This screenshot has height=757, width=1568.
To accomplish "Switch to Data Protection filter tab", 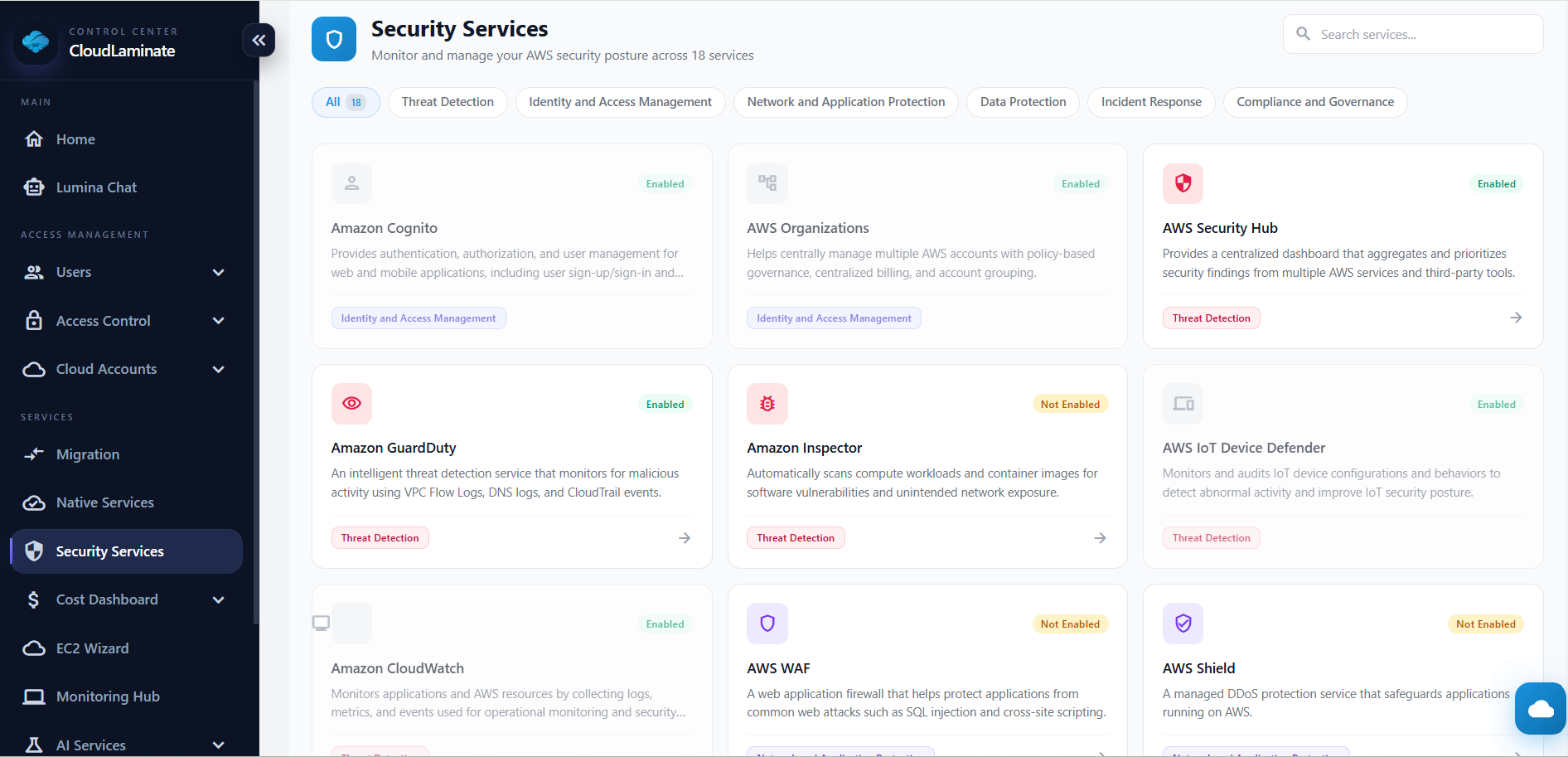I will point(1023,102).
